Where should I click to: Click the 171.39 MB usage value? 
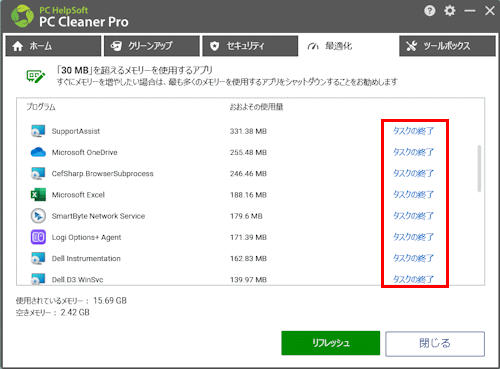click(x=248, y=237)
